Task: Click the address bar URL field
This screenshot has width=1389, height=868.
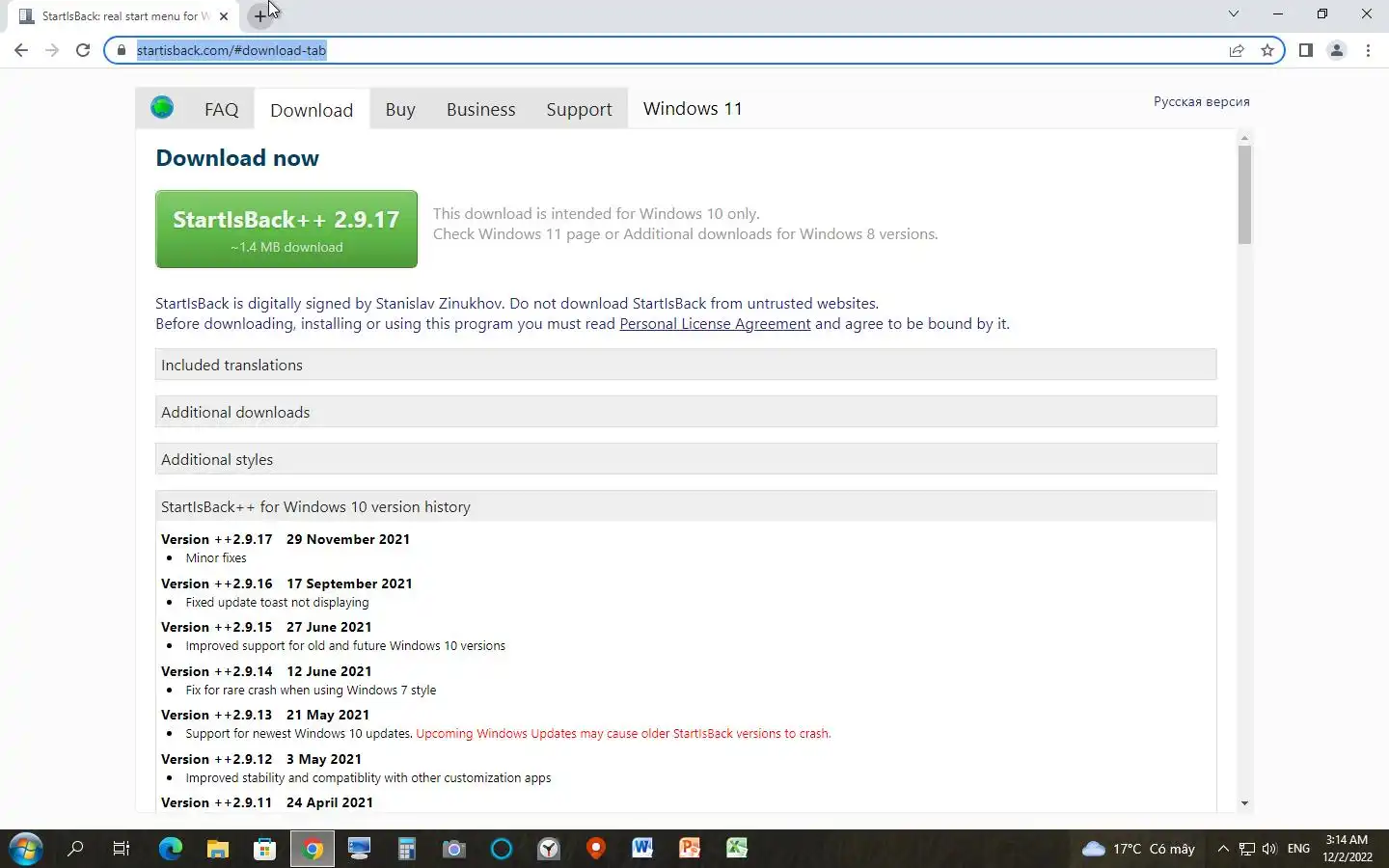Action: (675, 50)
